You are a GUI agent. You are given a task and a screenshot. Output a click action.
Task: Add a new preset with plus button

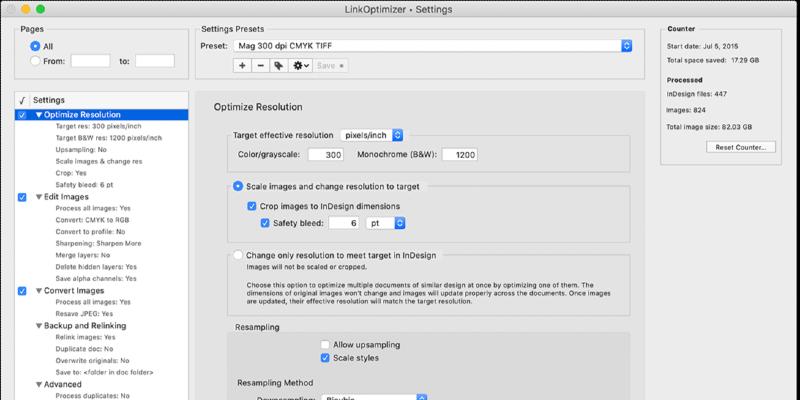pyautogui.click(x=242, y=66)
